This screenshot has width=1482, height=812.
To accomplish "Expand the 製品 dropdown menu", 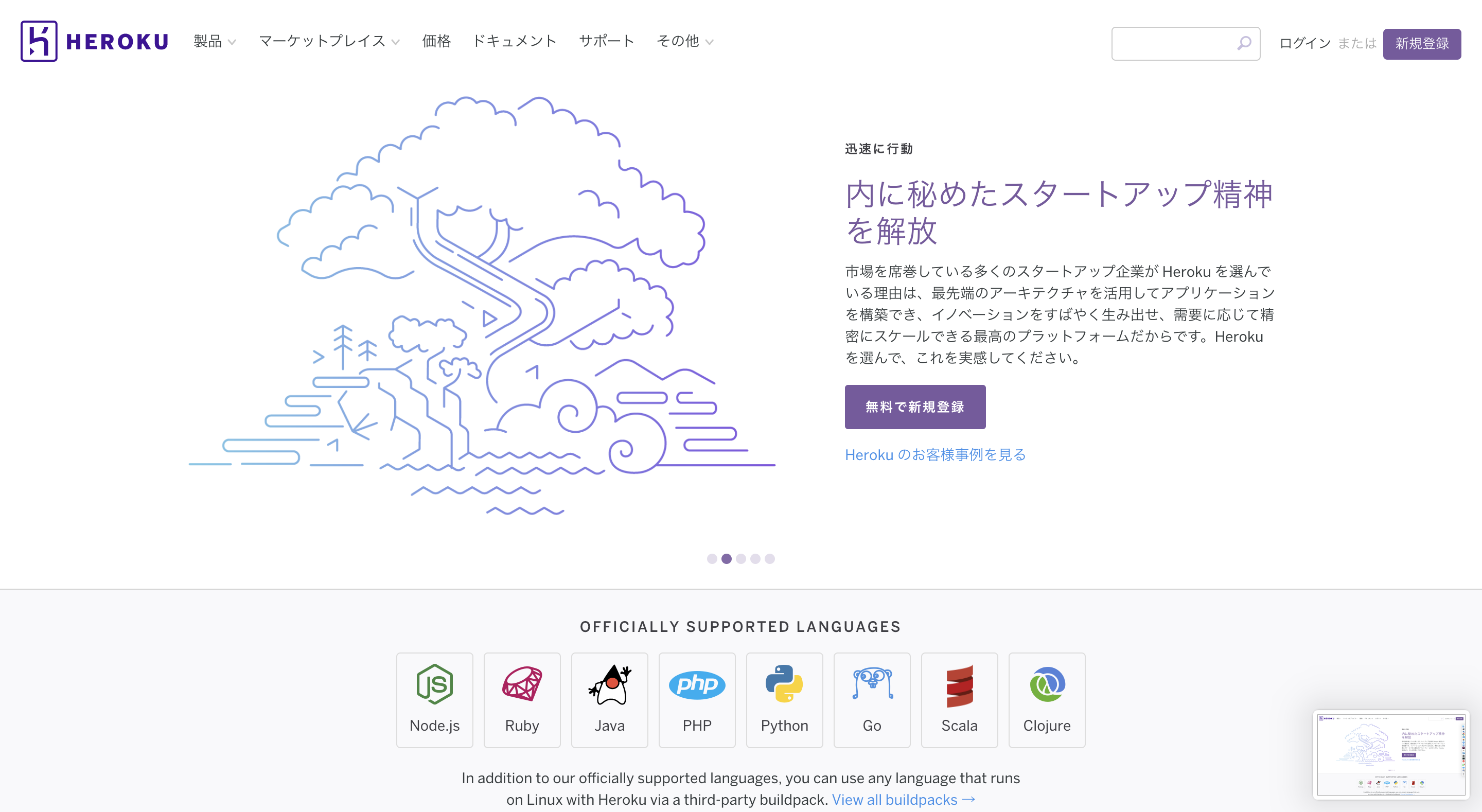I will coord(215,42).
